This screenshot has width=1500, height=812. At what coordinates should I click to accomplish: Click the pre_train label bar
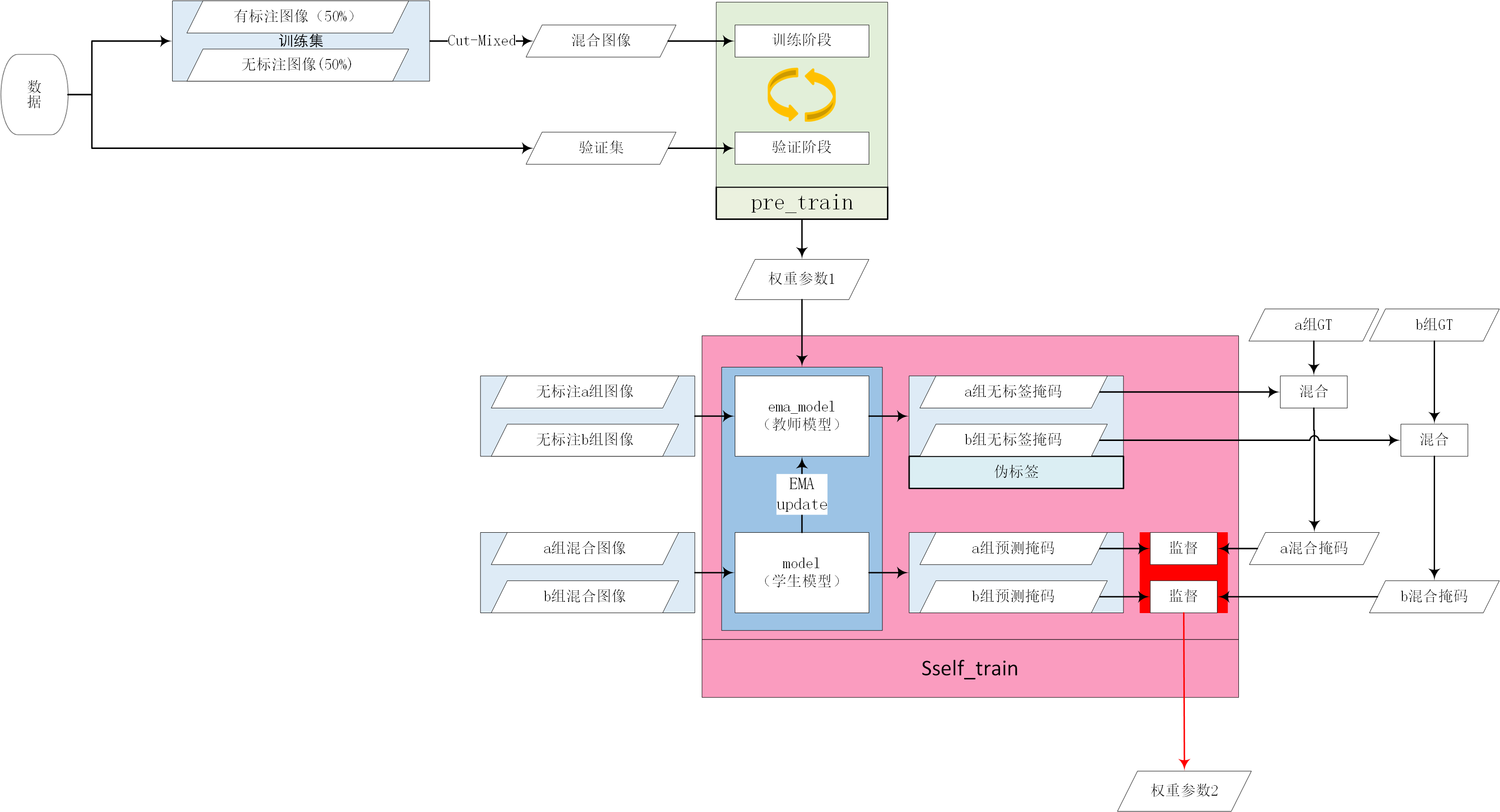coord(801,203)
